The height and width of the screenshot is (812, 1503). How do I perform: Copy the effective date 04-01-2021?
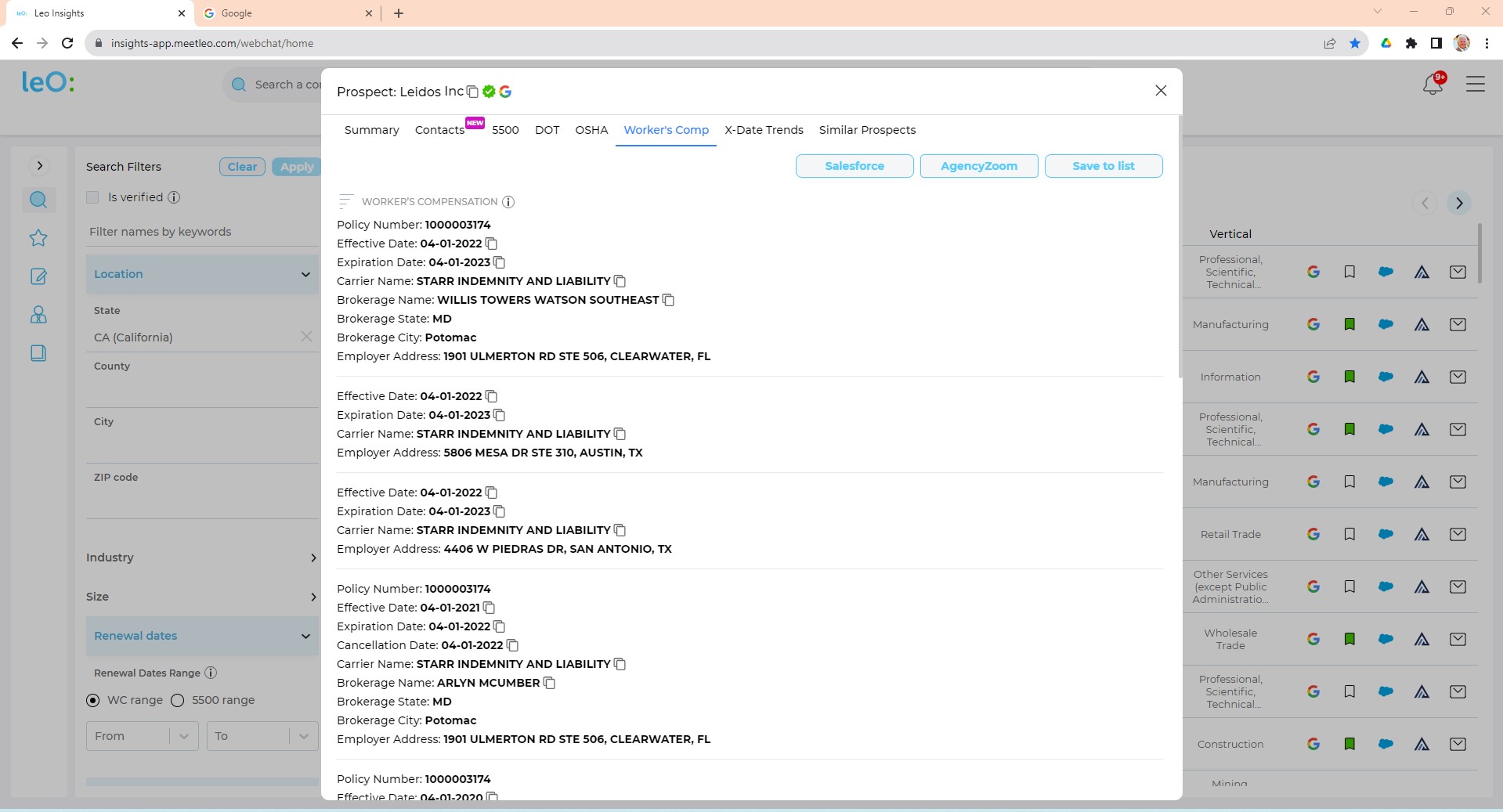pos(490,608)
